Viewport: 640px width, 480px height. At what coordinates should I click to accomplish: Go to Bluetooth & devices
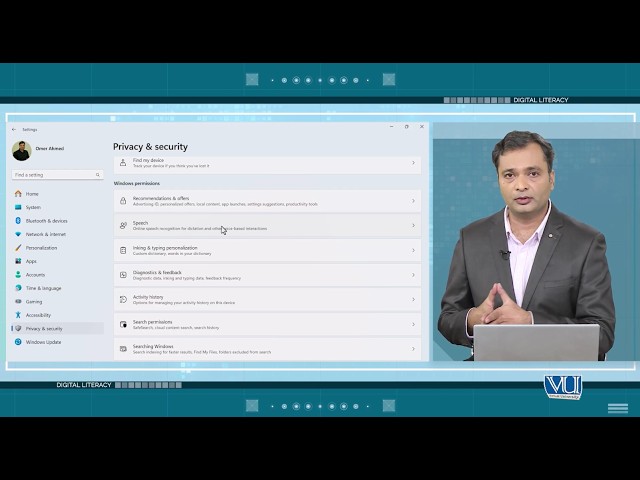(x=47, y=221)
